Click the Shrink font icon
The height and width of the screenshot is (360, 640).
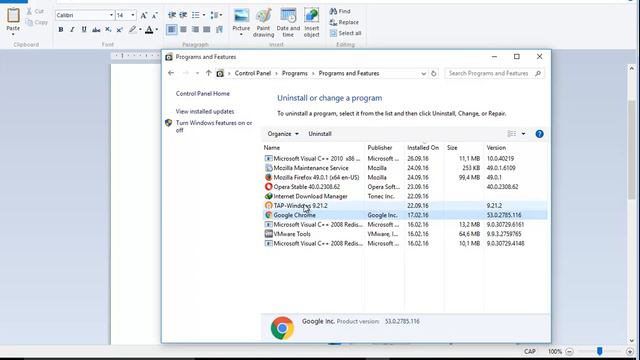[155, 15]
